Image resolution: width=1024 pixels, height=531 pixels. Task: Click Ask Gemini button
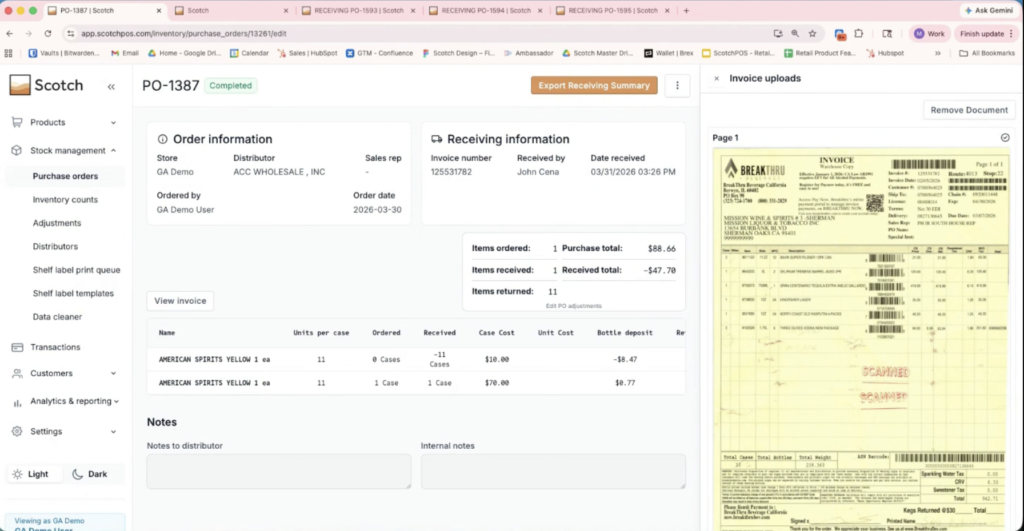pos(988,10)
